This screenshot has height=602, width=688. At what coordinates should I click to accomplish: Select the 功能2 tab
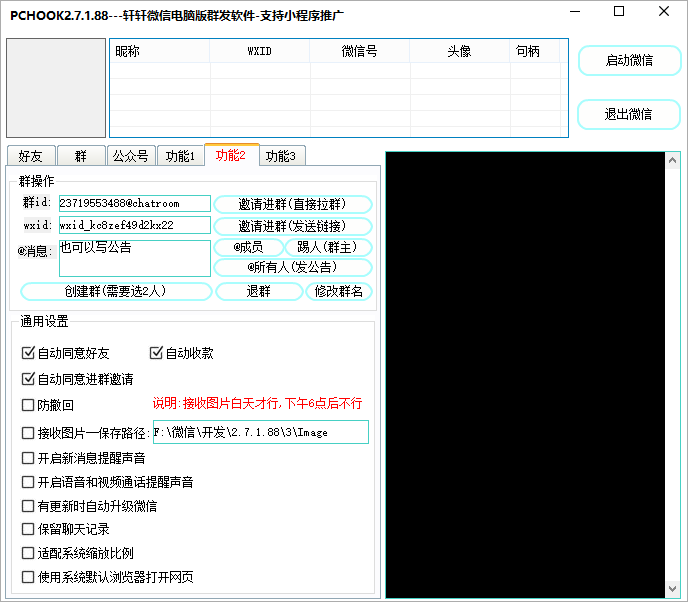[231, 155]
